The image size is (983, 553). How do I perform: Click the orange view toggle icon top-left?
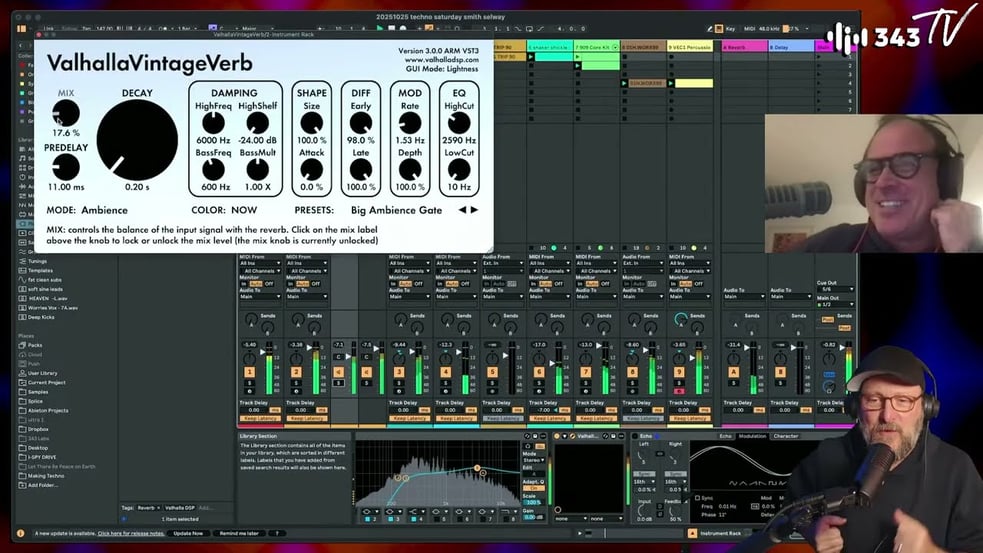[x=21, y=28]
